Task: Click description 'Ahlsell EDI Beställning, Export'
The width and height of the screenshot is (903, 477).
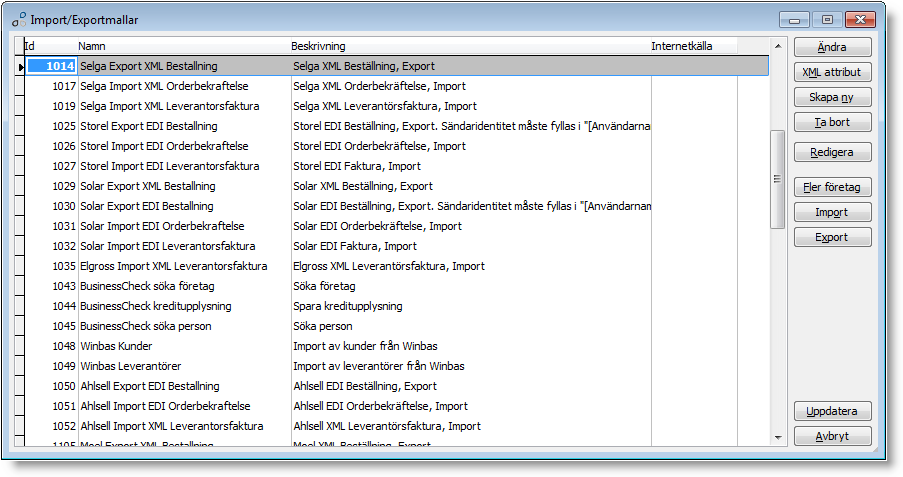Action: coord(365,386)
